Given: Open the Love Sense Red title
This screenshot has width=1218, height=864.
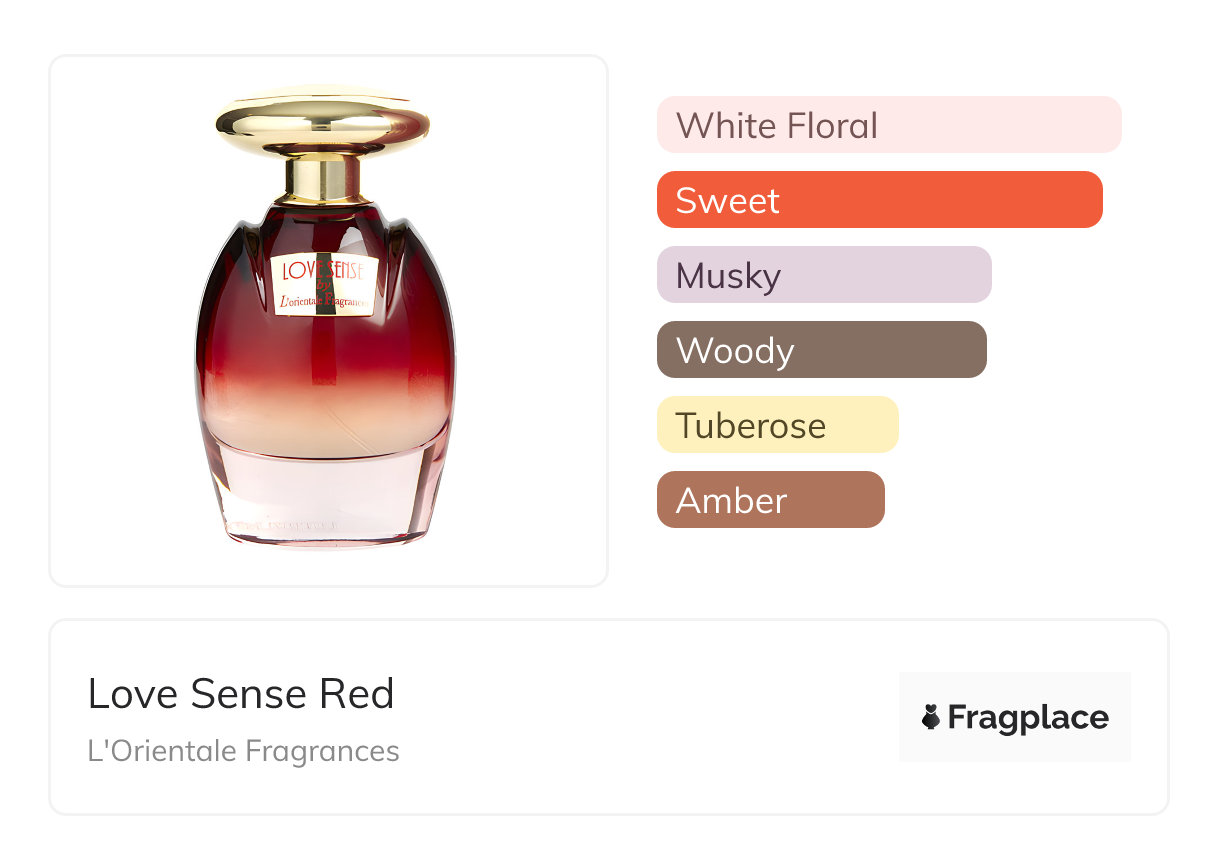Looking at the screenshot, I should [x=241, y=694].
